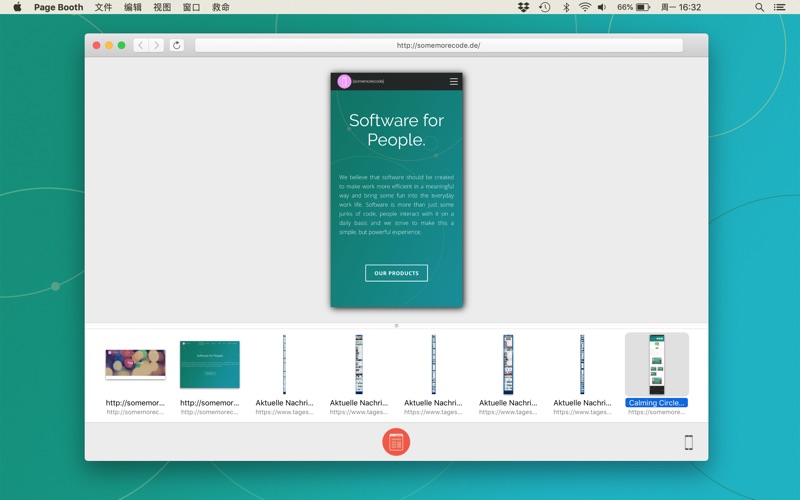This screenshot has height=500, width=800.
Task: Open the Apple menu
Action: coord(17,7)
